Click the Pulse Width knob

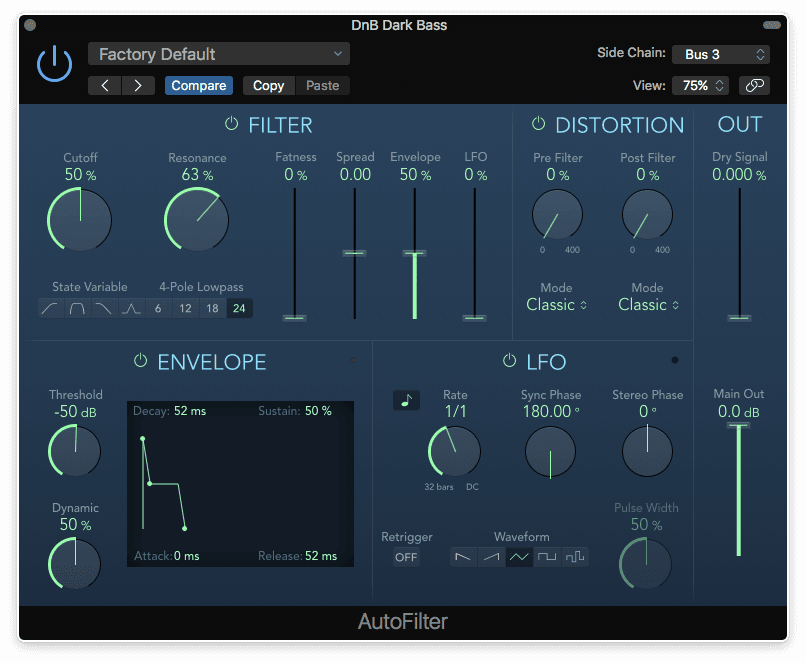646,563
